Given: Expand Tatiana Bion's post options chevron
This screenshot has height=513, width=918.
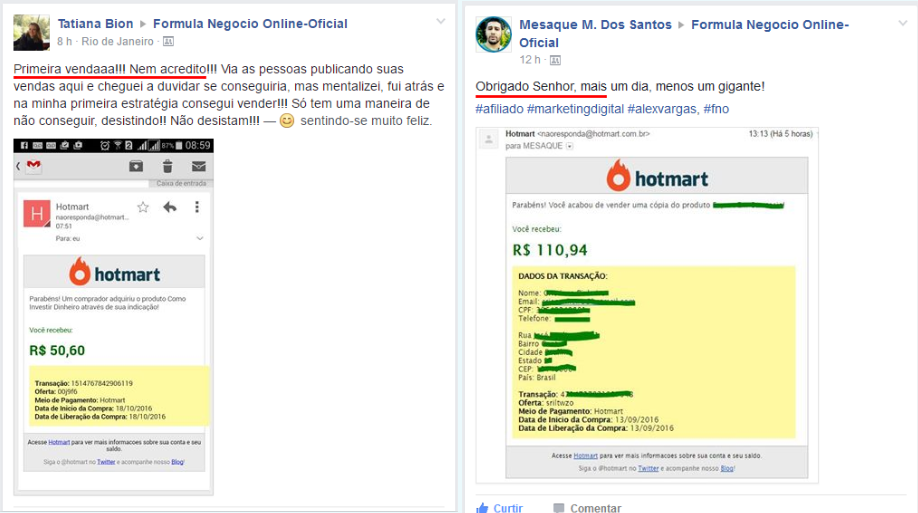Looking at the screenshot, I should tap(441, 22).
